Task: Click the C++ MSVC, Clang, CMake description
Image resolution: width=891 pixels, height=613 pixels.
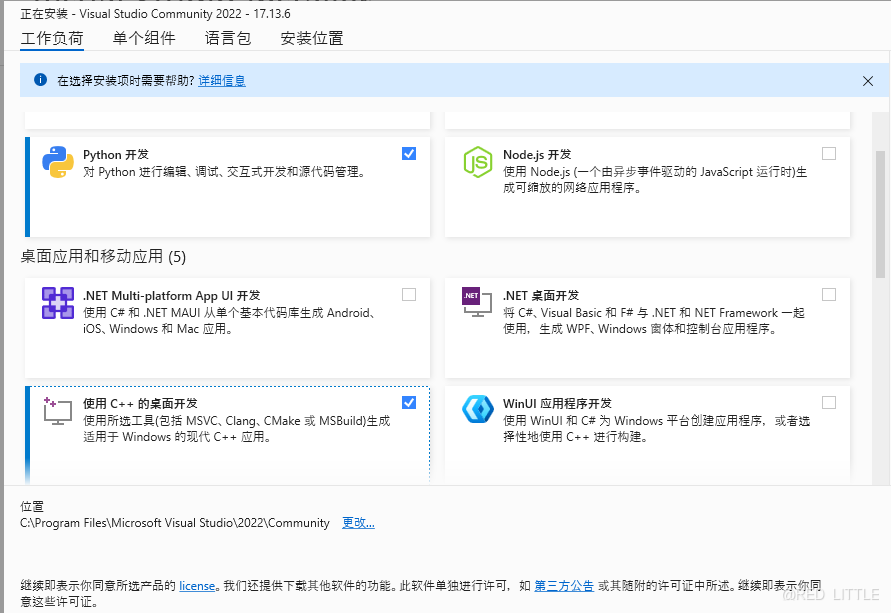Action: [237, 428]
